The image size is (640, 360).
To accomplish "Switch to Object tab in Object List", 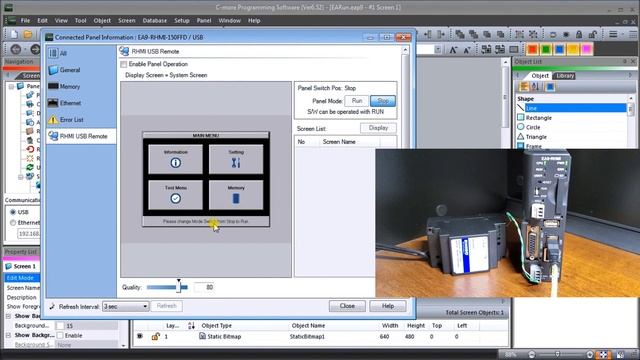I will pos(540,76).
